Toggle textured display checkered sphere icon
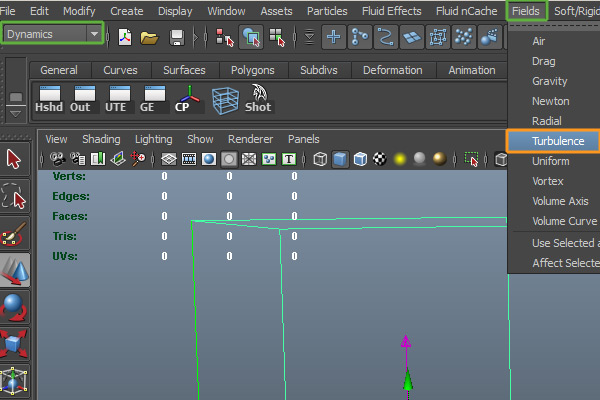The width and height of the screenshot is (600, 400). tap(380, 159)
